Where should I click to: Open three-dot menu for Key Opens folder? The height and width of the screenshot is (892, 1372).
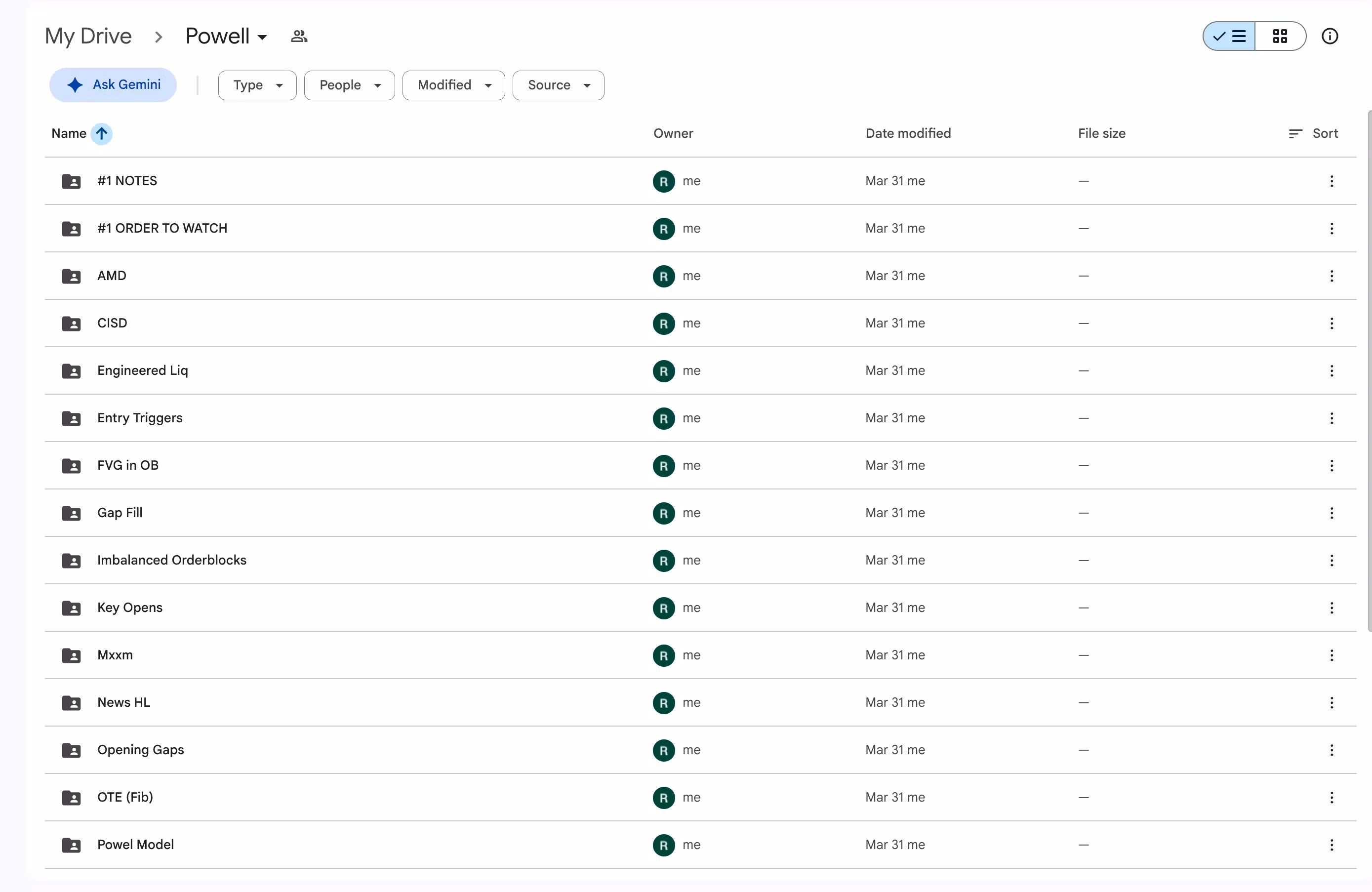click(x=1332, y=608)
